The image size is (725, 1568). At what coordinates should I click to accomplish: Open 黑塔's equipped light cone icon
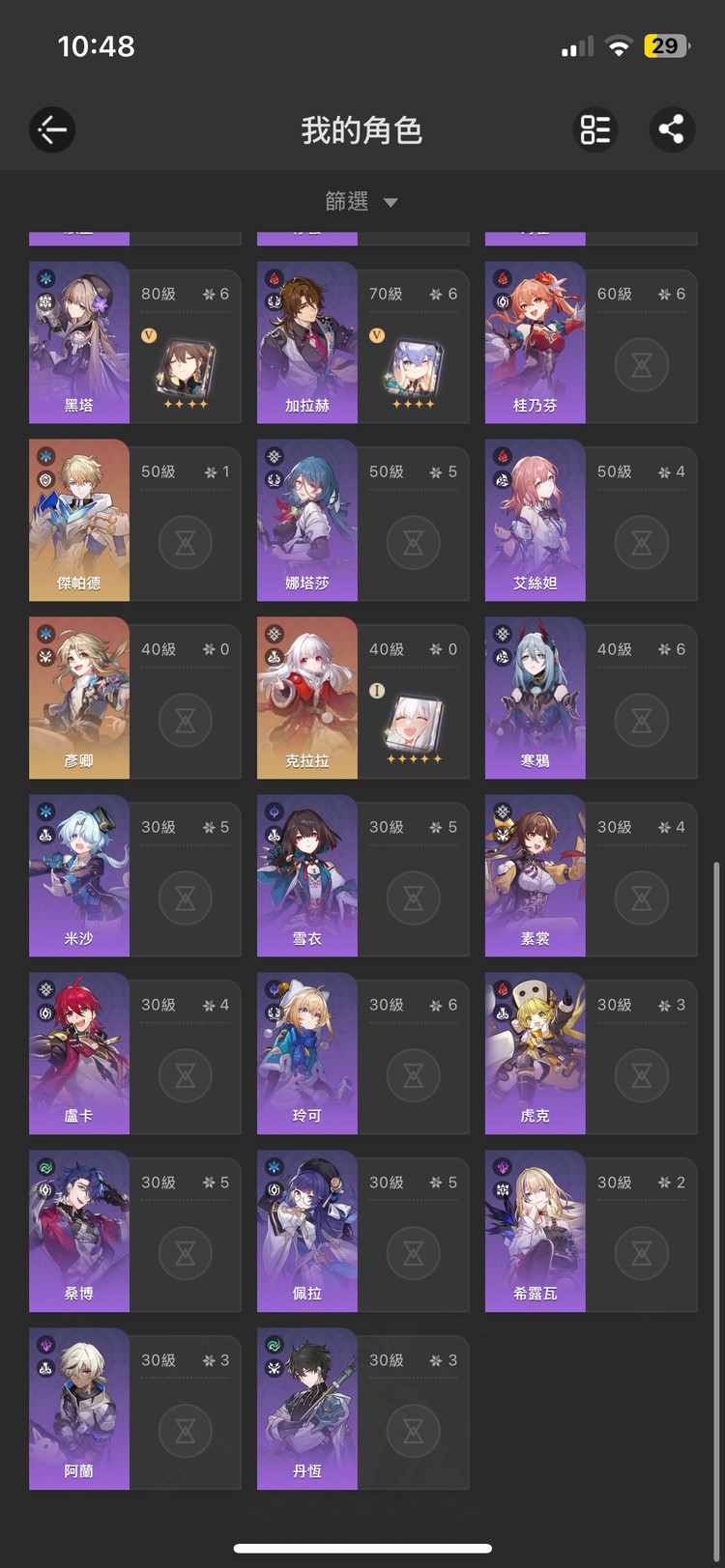click(x=186, y=367)
